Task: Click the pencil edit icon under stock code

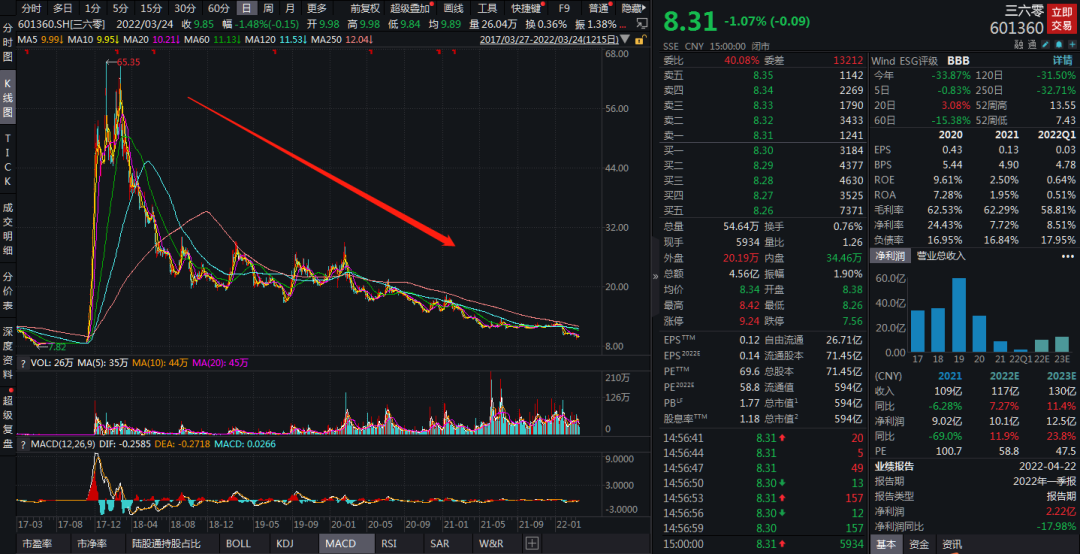Action: click(1045, 45)
